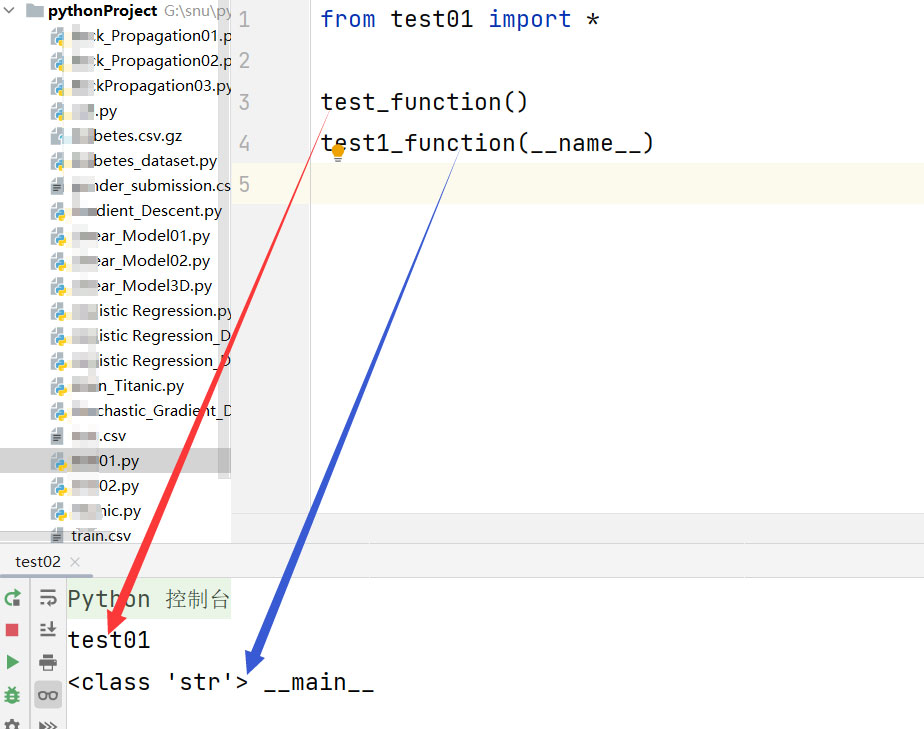
Task: Open betes_dataset.py in project tree
Action: pos(134,161)
